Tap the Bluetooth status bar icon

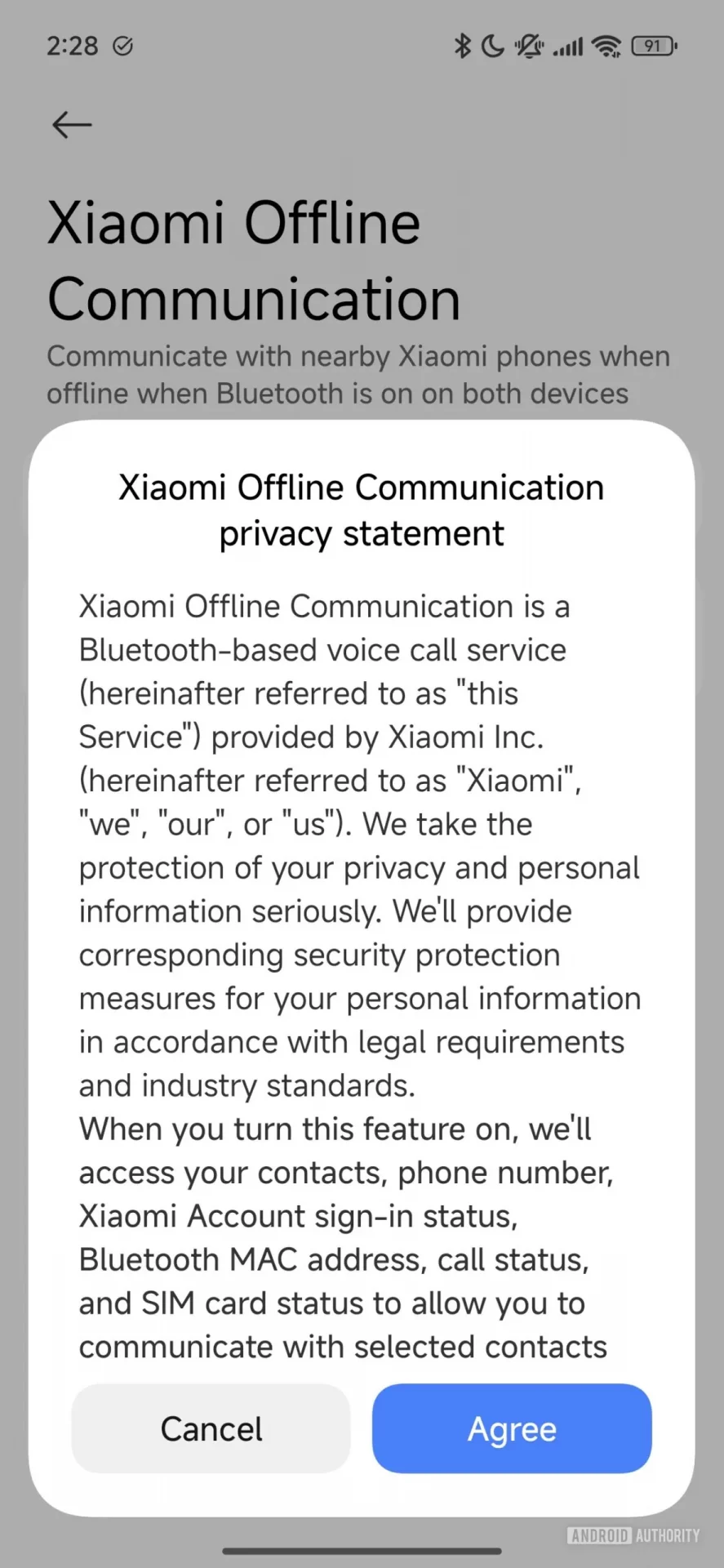462,46
